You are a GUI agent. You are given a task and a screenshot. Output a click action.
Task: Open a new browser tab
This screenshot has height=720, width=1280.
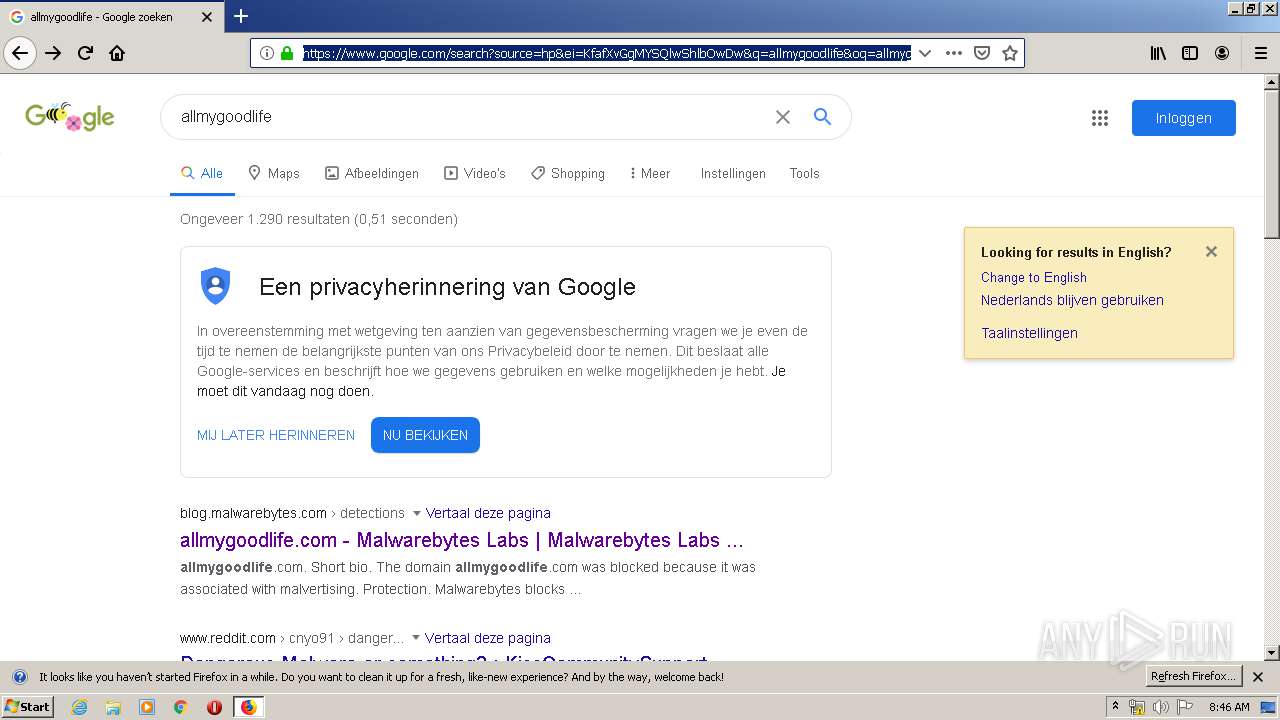tap(241, 16)
